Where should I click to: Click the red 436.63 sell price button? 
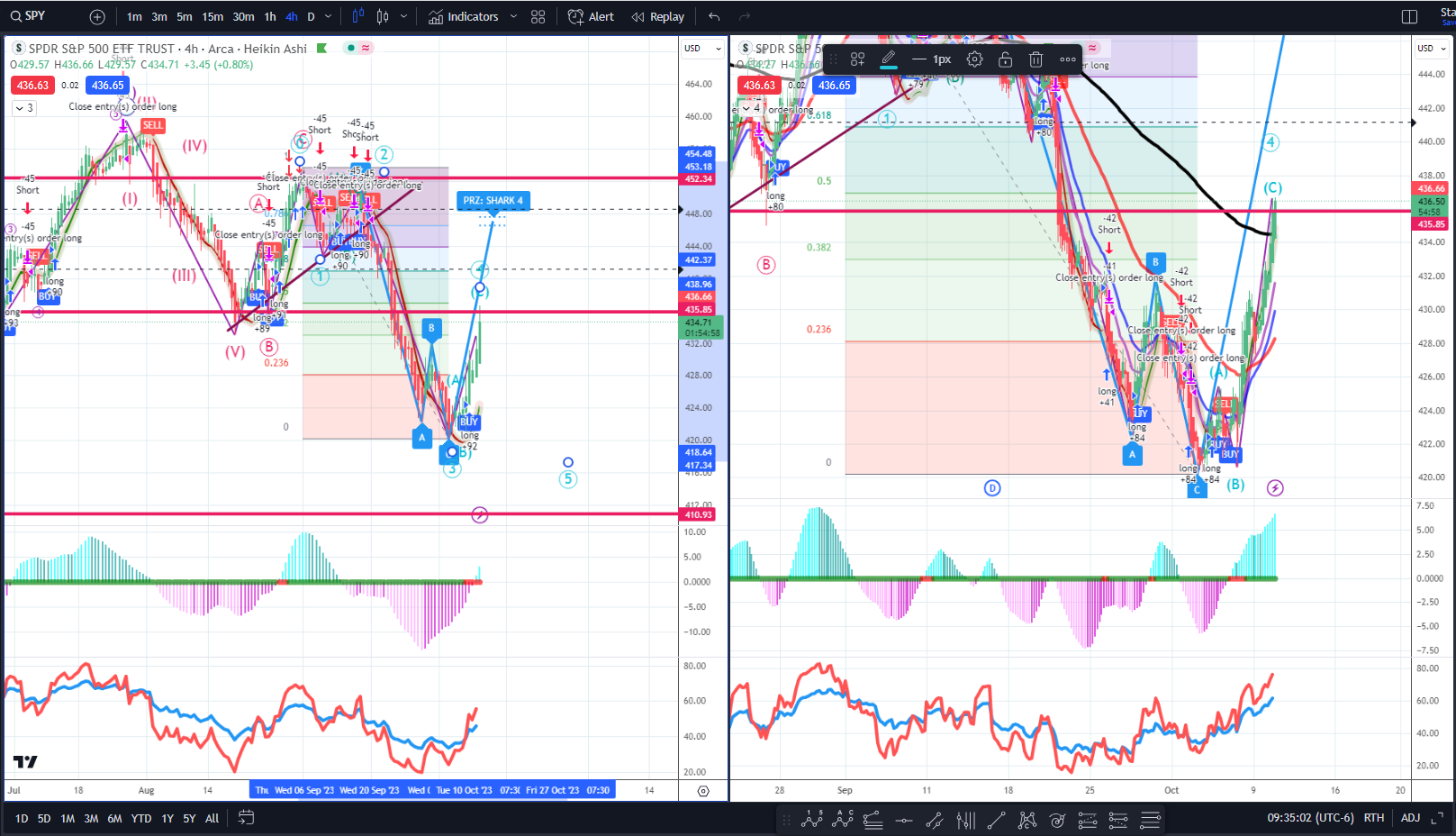point(32,86)
